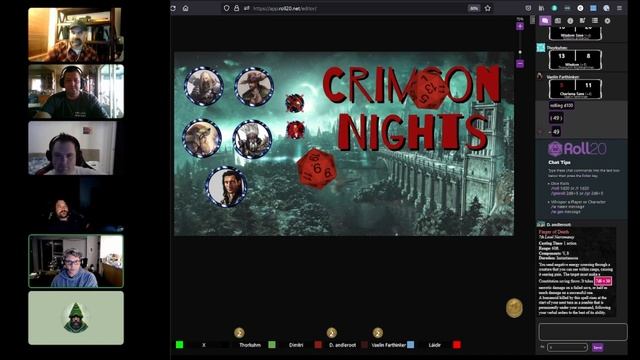Screen dimensions: 640x360
Task: Click the red d20 die below NIGHTS
Action: pyautogui.click(x=317, y=168)
